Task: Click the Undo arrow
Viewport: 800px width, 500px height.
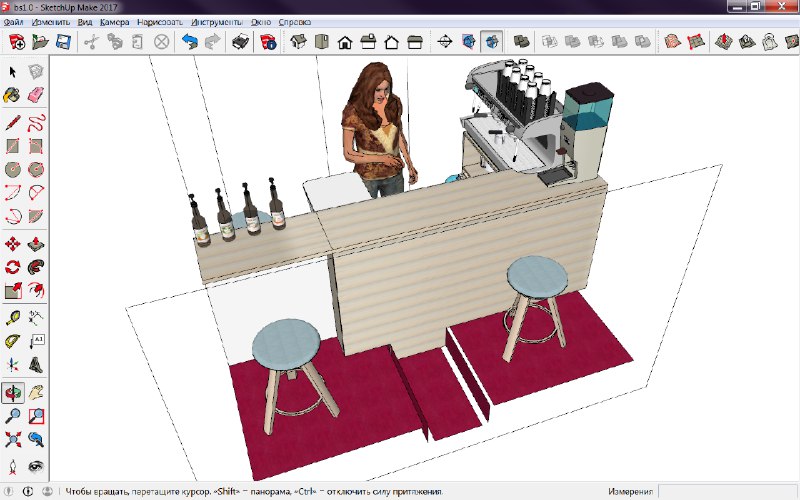Action: point(189,42)
